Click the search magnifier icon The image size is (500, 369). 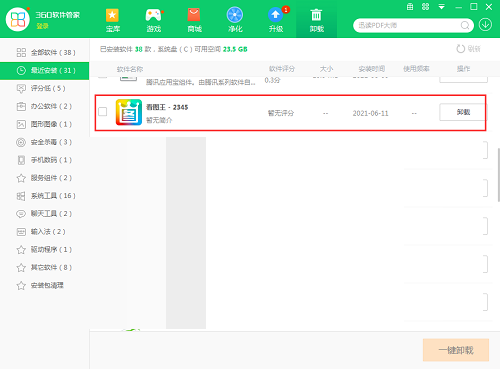465,25
